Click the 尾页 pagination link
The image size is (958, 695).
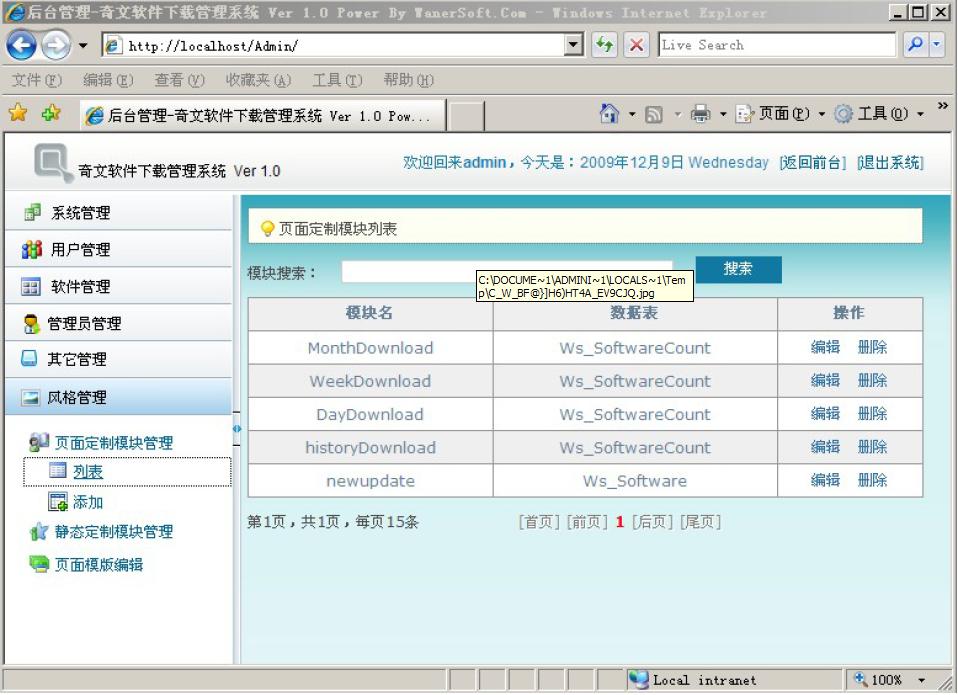(x=700, y=522)
